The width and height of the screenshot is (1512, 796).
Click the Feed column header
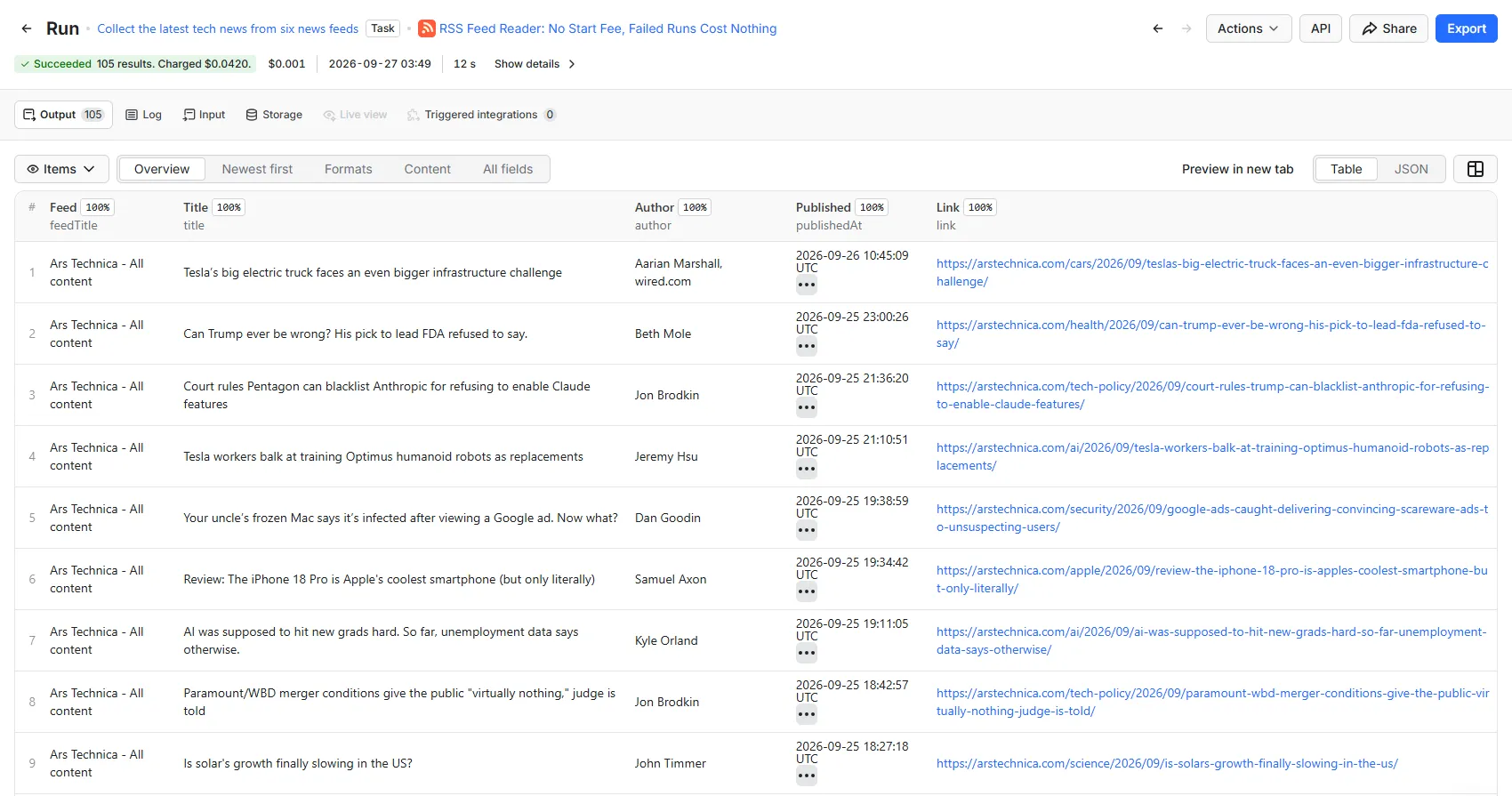click(x=63, y=207)
